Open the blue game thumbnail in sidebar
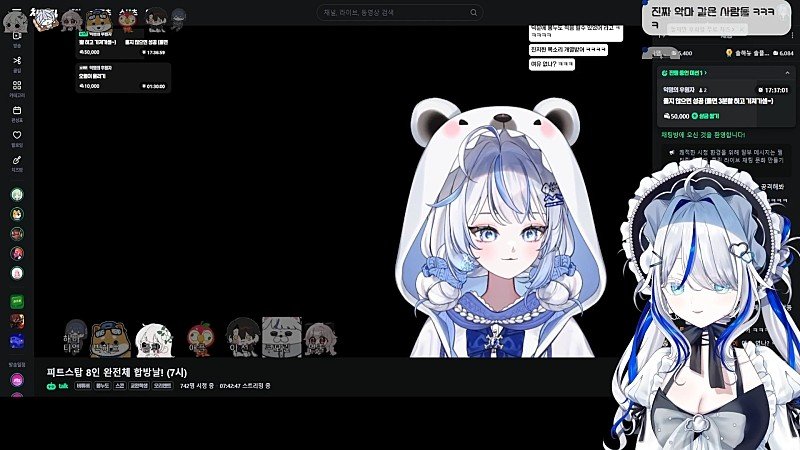Image resolution: width=800 pixels, height=450 pixels. pyautogui.click(x=17, y=340)
